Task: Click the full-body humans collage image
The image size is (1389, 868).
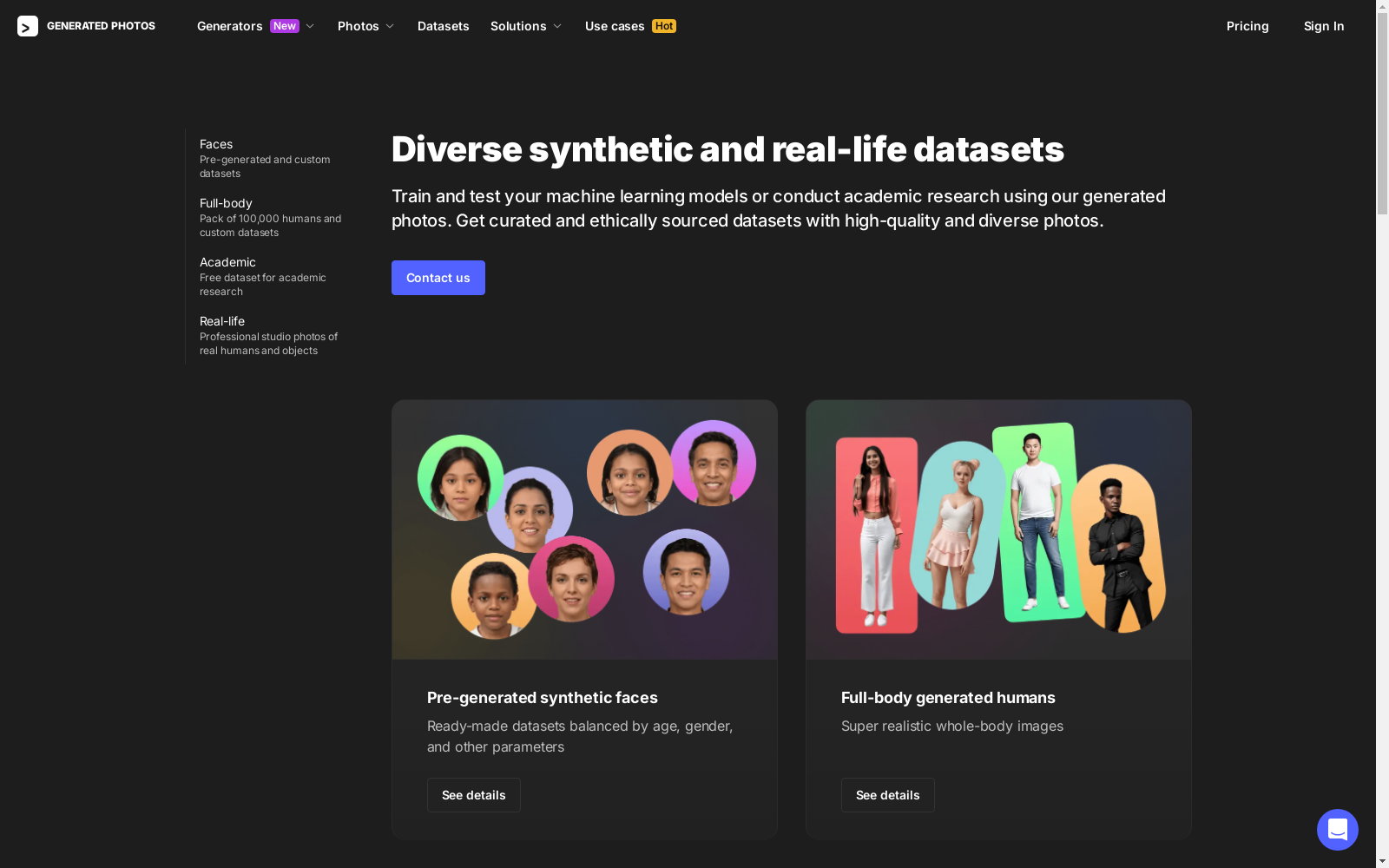Action: (x=998, y=529)
